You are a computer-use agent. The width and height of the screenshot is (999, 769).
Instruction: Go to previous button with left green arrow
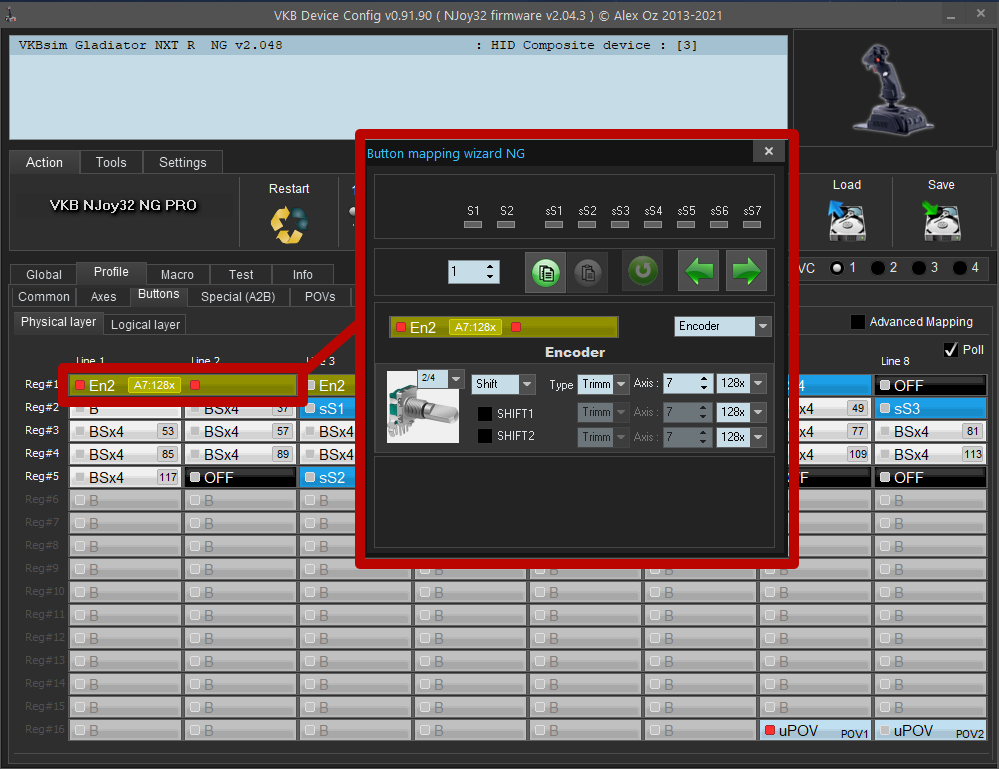(x=698, y=271)
